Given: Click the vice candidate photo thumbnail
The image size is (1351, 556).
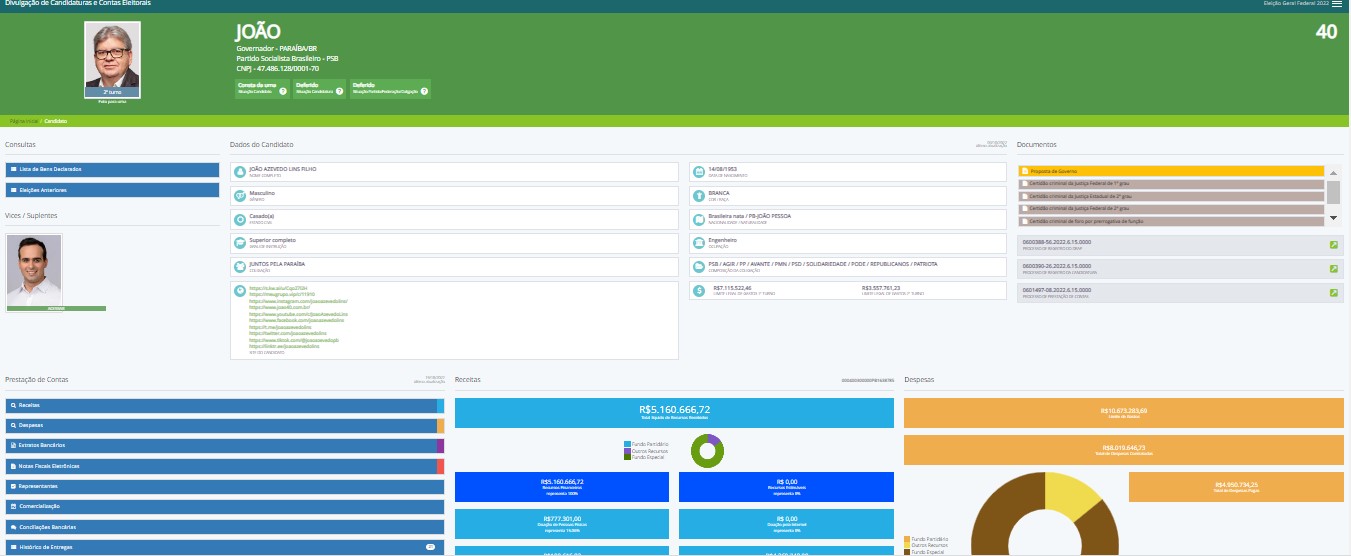Looking at the screenshot, I should click(x=34, y=270).
